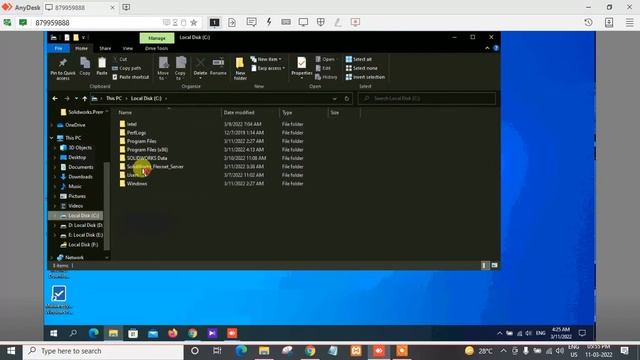Switch to the Home ribbon tab
640x360 pixels.
point(81,48)
